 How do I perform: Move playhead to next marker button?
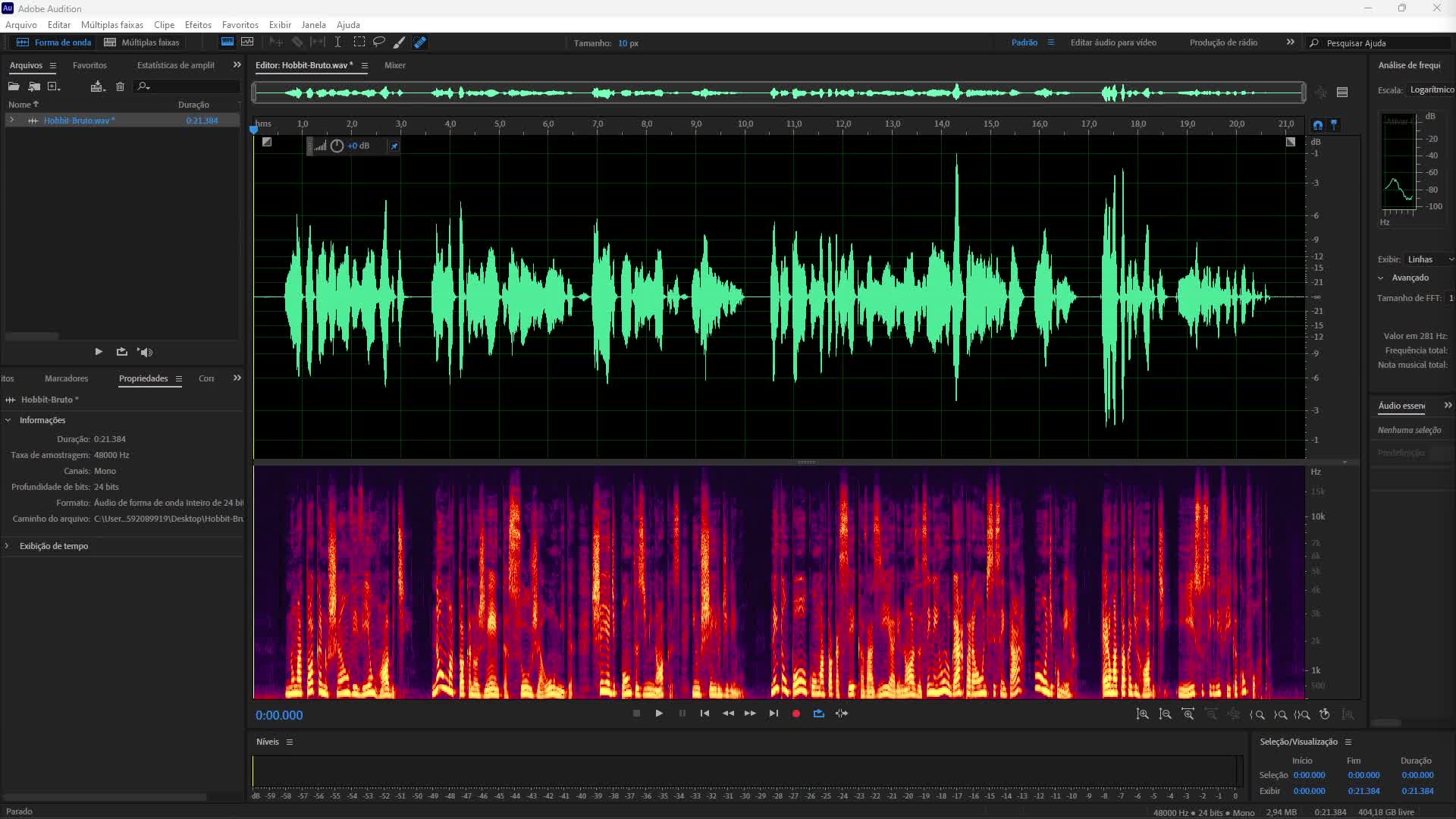[773, 714]
